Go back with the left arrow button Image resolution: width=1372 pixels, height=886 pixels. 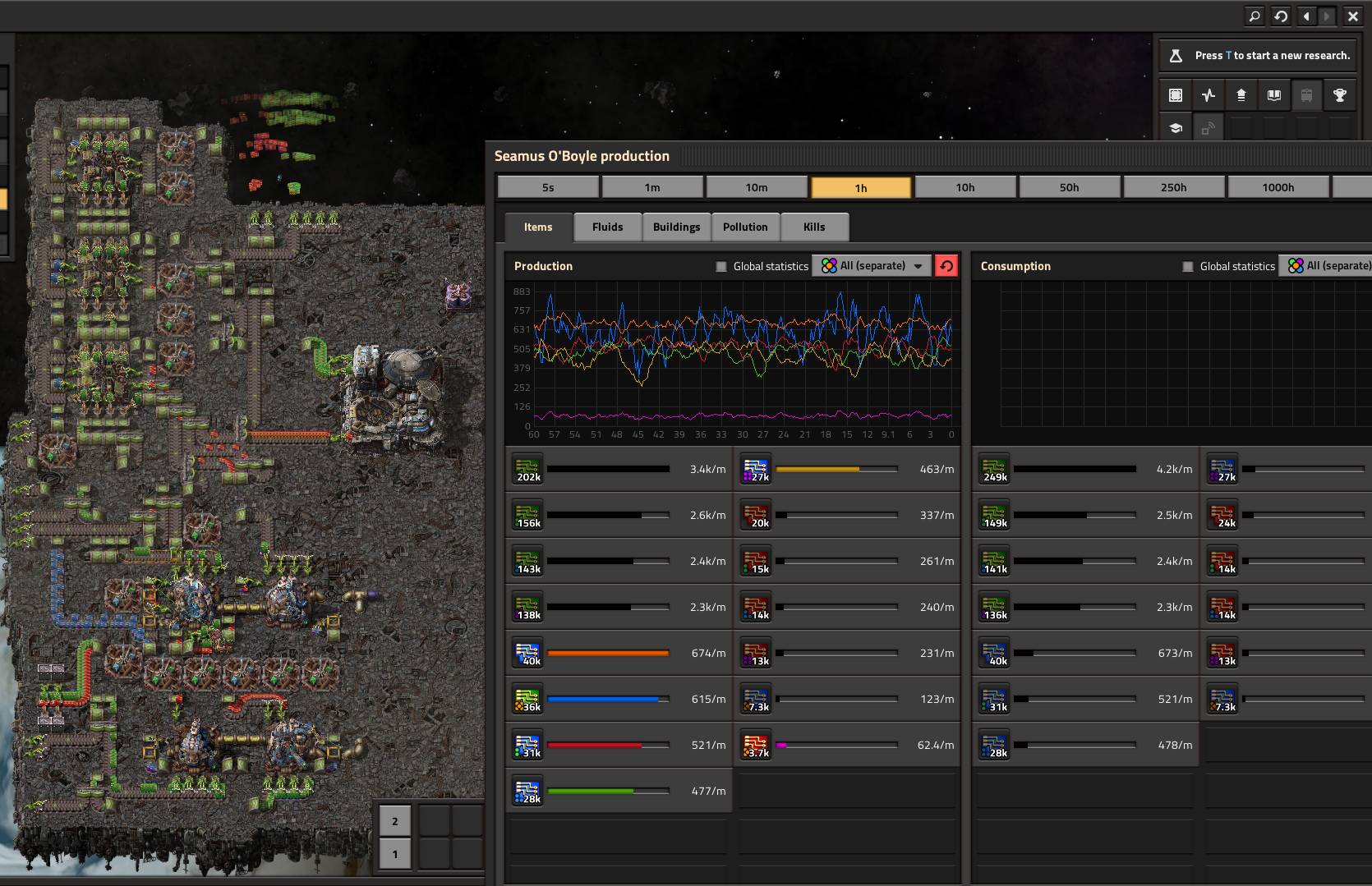(1306, 16)
